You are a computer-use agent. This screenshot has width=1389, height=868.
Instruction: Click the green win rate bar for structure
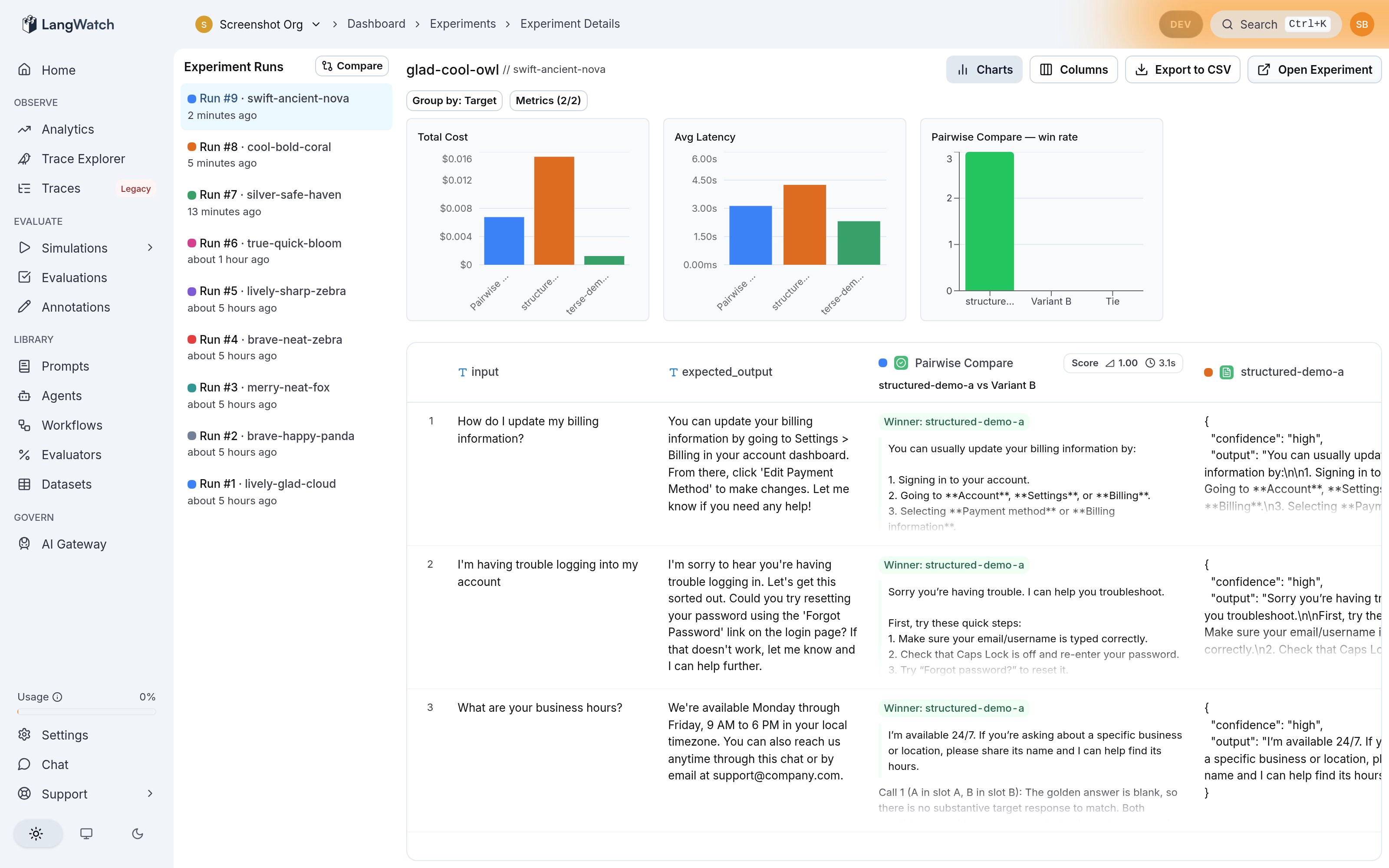click(990, 221)
